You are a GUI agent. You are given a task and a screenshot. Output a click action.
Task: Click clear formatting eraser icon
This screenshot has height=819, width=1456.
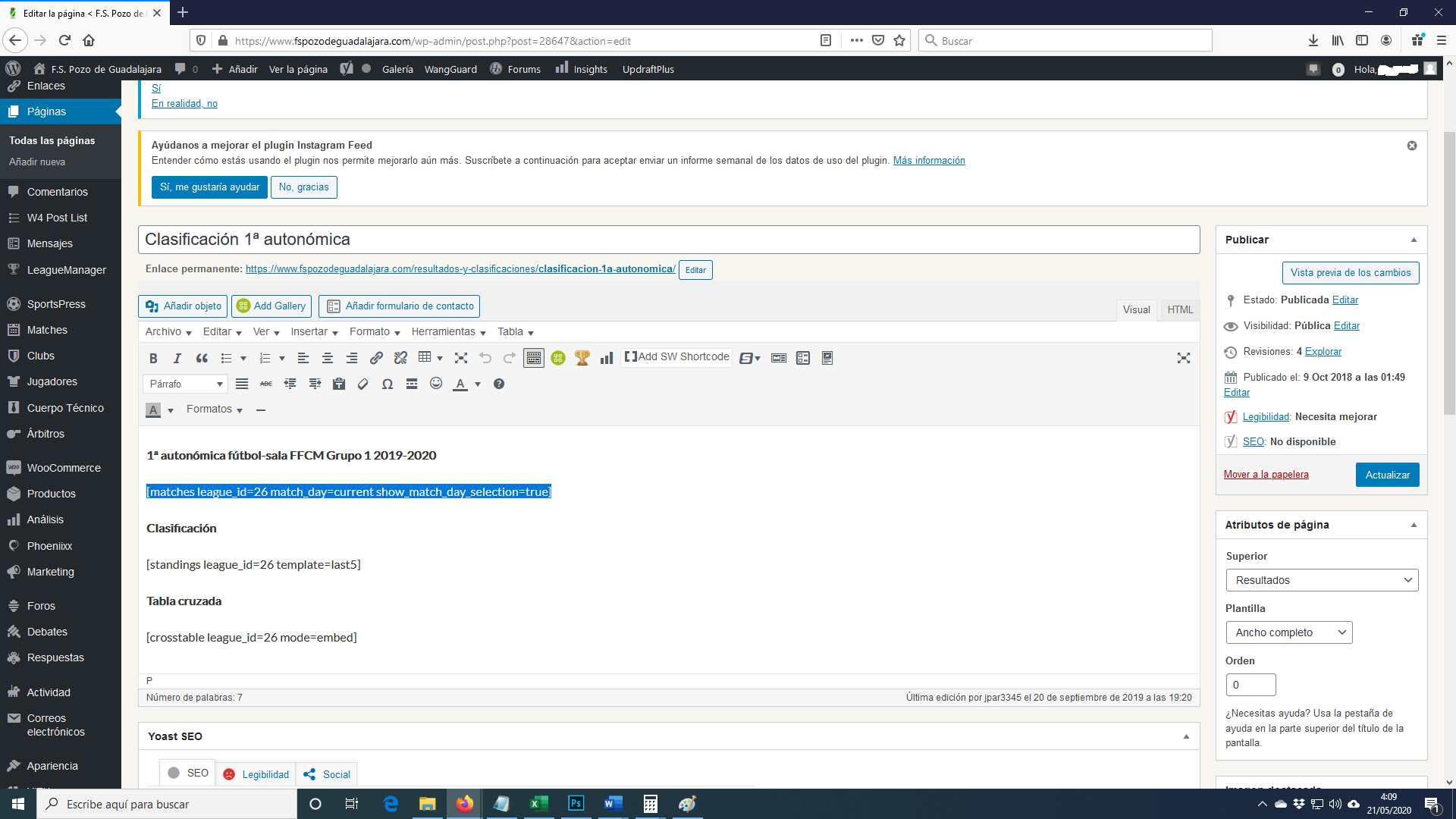coord(363,384)
